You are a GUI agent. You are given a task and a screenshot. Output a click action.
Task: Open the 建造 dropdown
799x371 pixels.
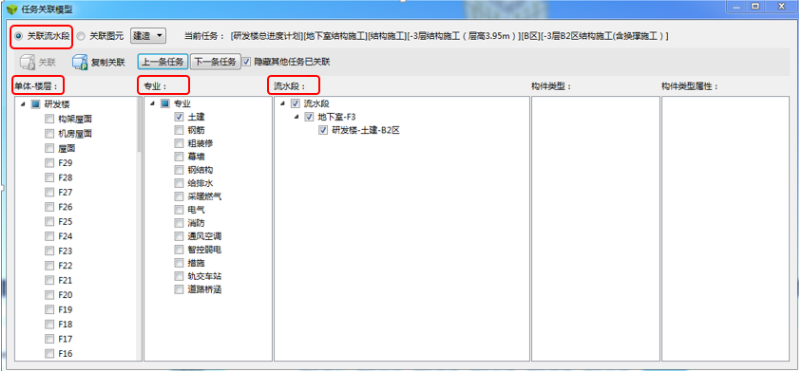(148, 36)
